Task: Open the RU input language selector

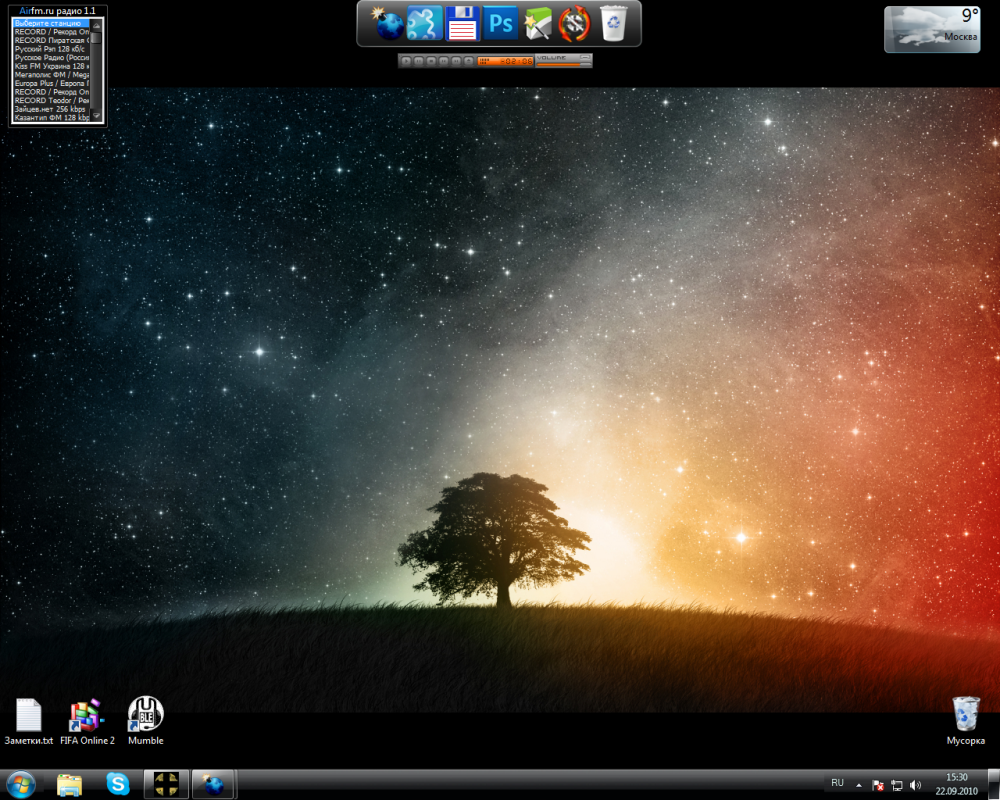Action: tap(837, 783)
